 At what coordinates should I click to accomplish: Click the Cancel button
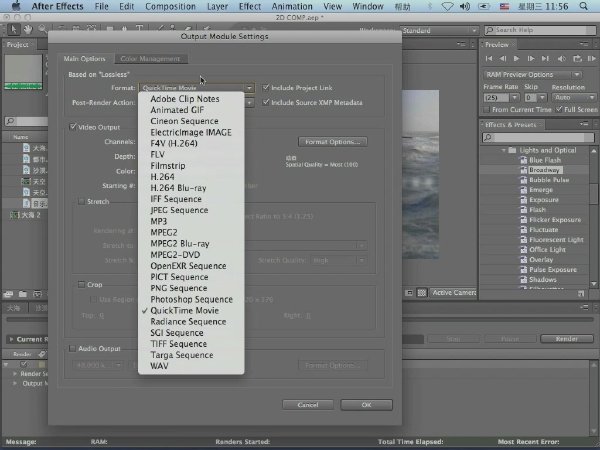(x=308, y=405)
